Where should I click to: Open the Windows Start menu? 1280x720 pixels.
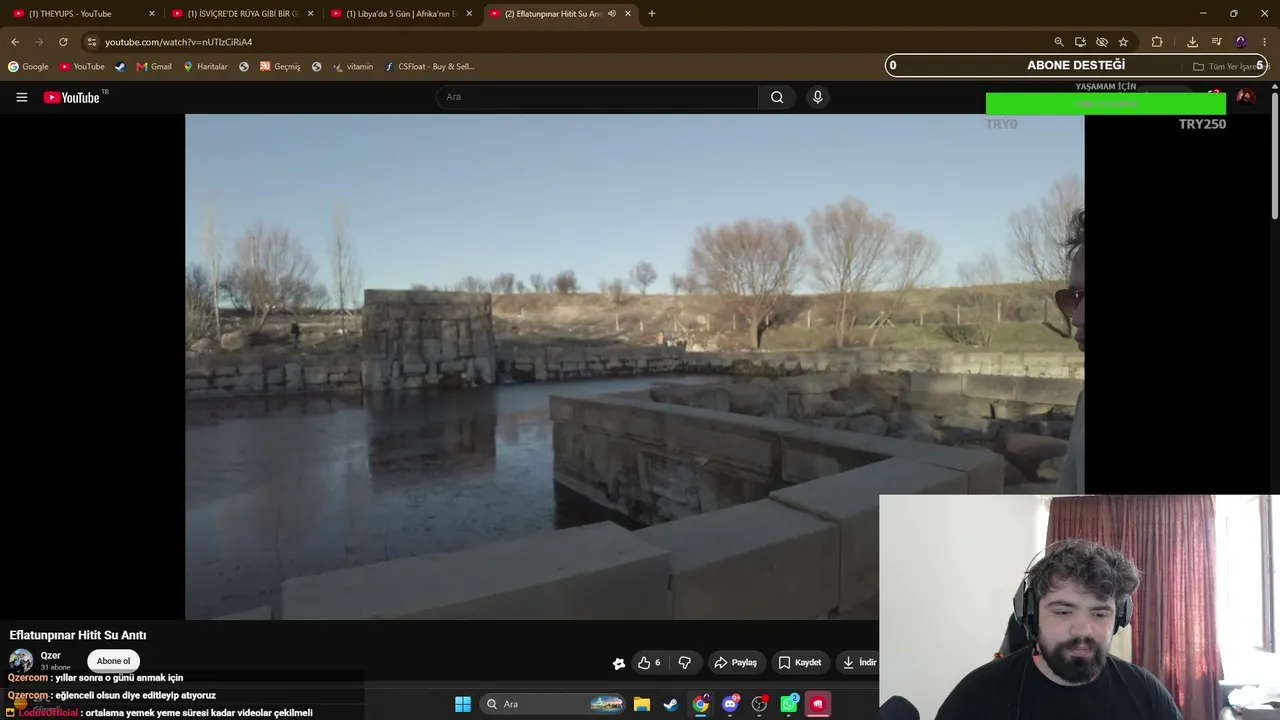463,704
